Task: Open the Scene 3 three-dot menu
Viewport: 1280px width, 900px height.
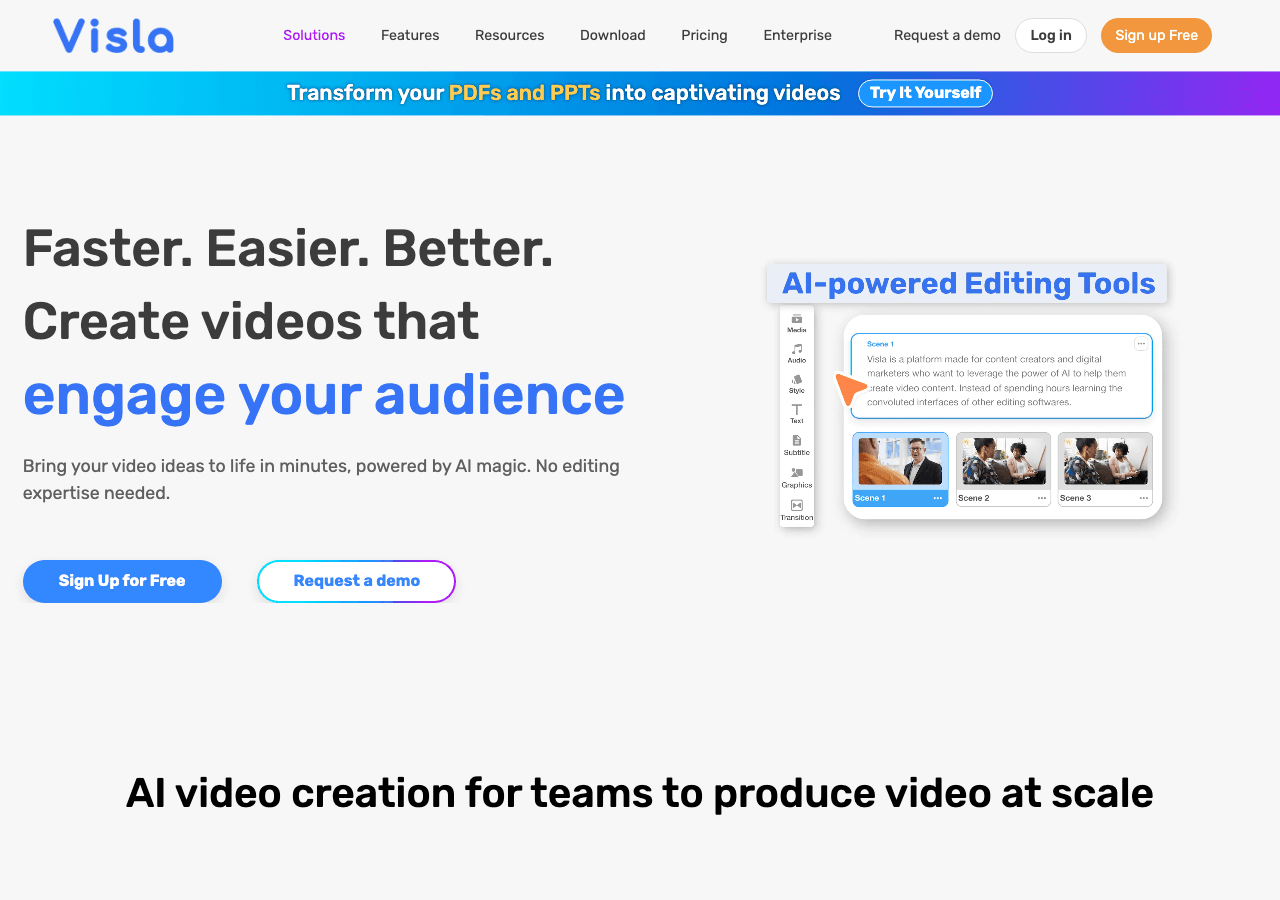Action: [x=1144, y=498]
